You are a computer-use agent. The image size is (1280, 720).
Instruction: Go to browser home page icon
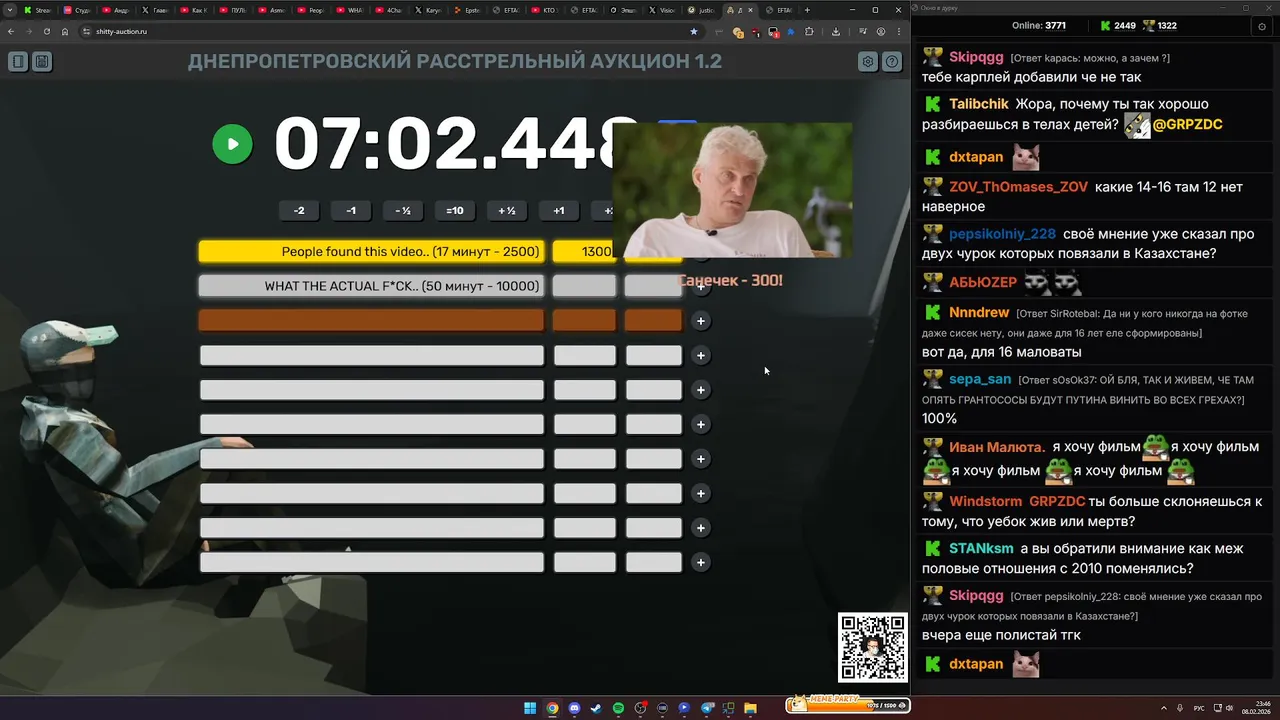click(65, 31)
